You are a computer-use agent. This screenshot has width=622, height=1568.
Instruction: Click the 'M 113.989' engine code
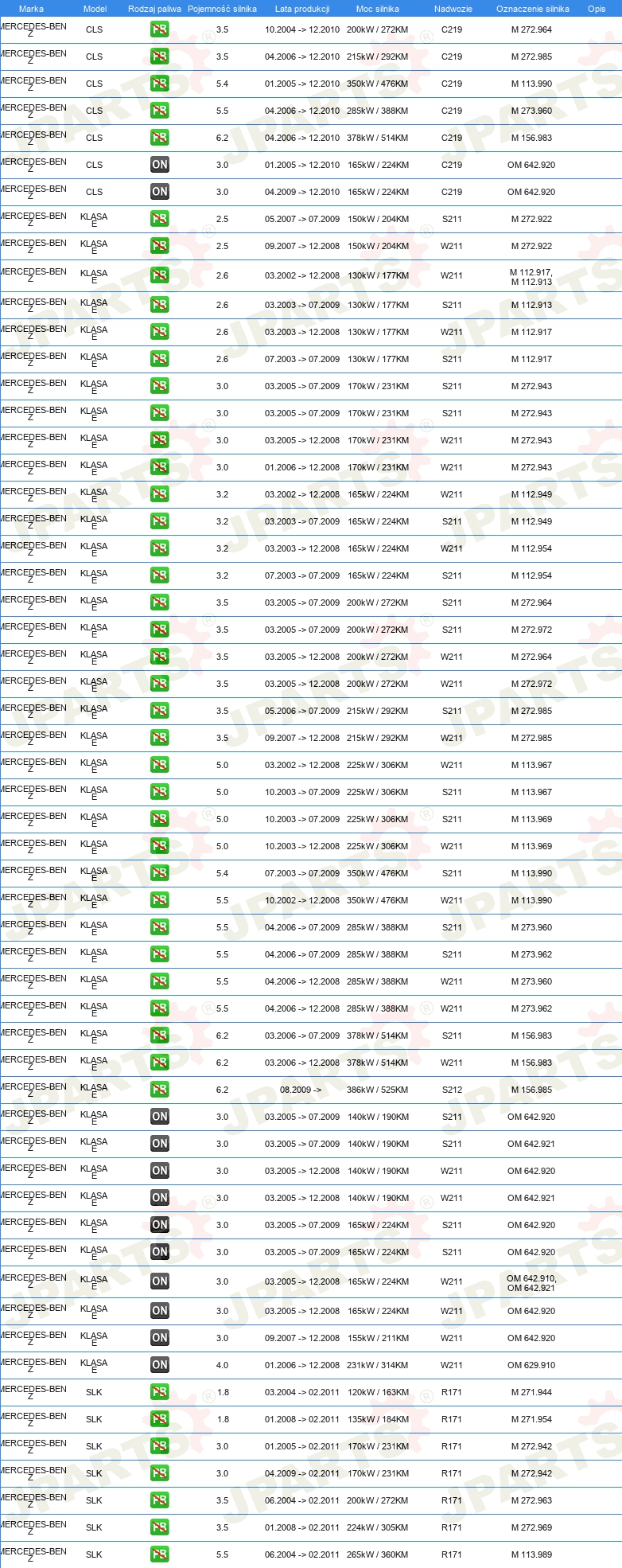[x=531, y=1554]
